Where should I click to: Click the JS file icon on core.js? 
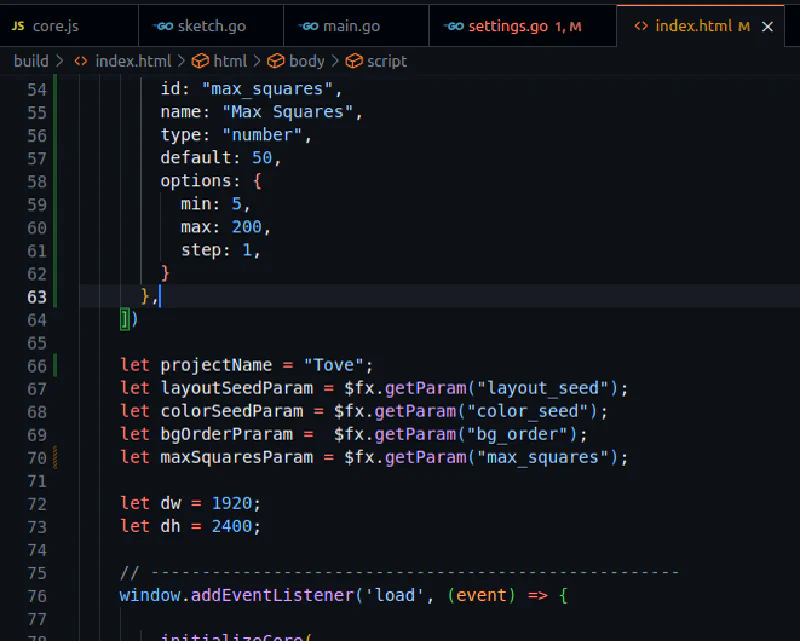pos(18,26)
